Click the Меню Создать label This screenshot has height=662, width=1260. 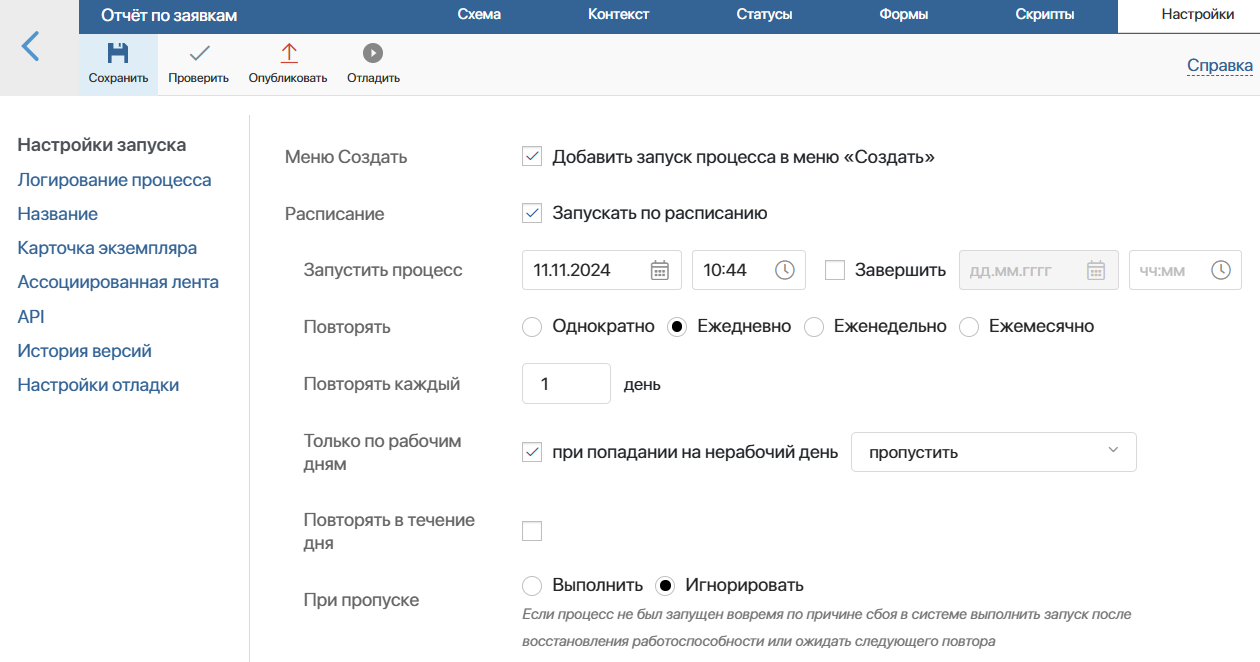(346, 157)
